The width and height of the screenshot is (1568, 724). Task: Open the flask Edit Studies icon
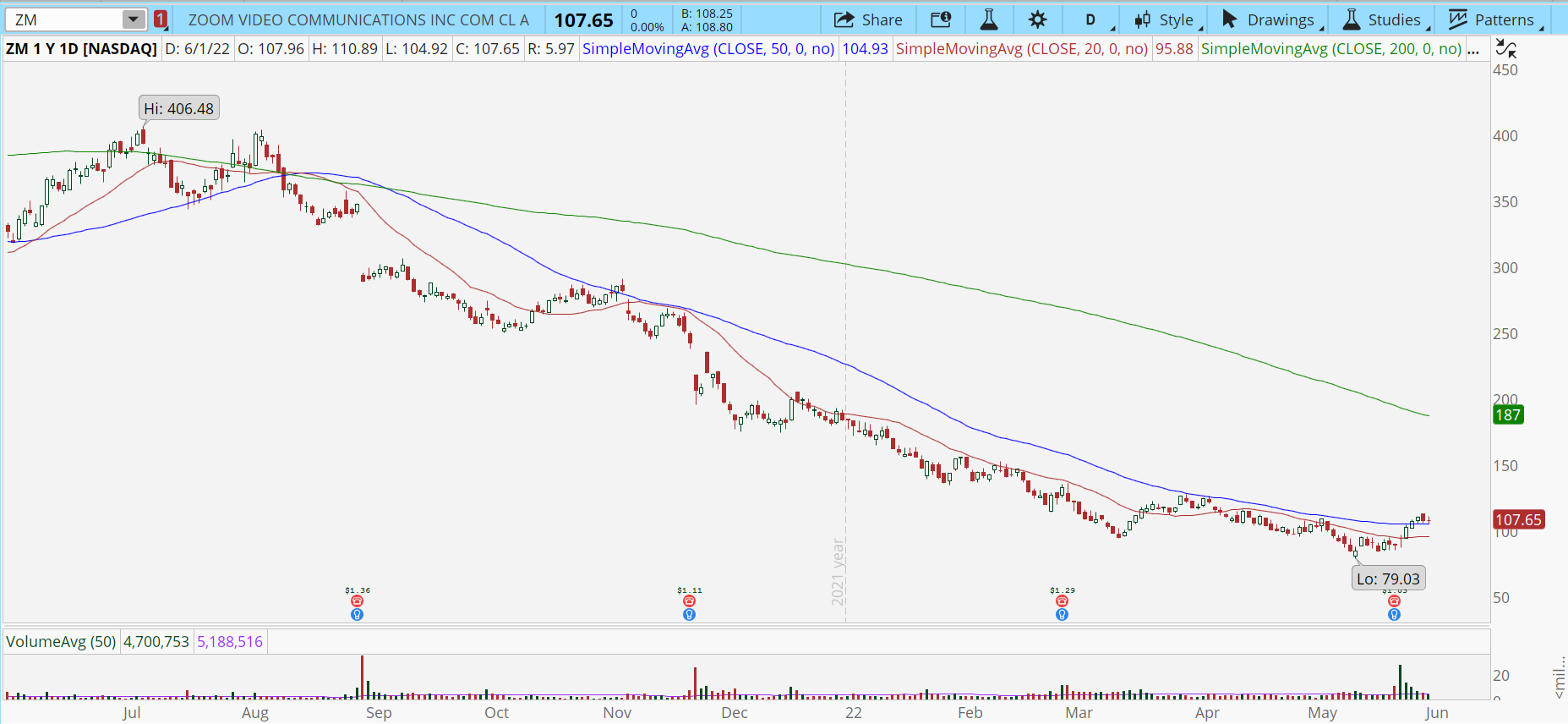click(x=988, y=19)
